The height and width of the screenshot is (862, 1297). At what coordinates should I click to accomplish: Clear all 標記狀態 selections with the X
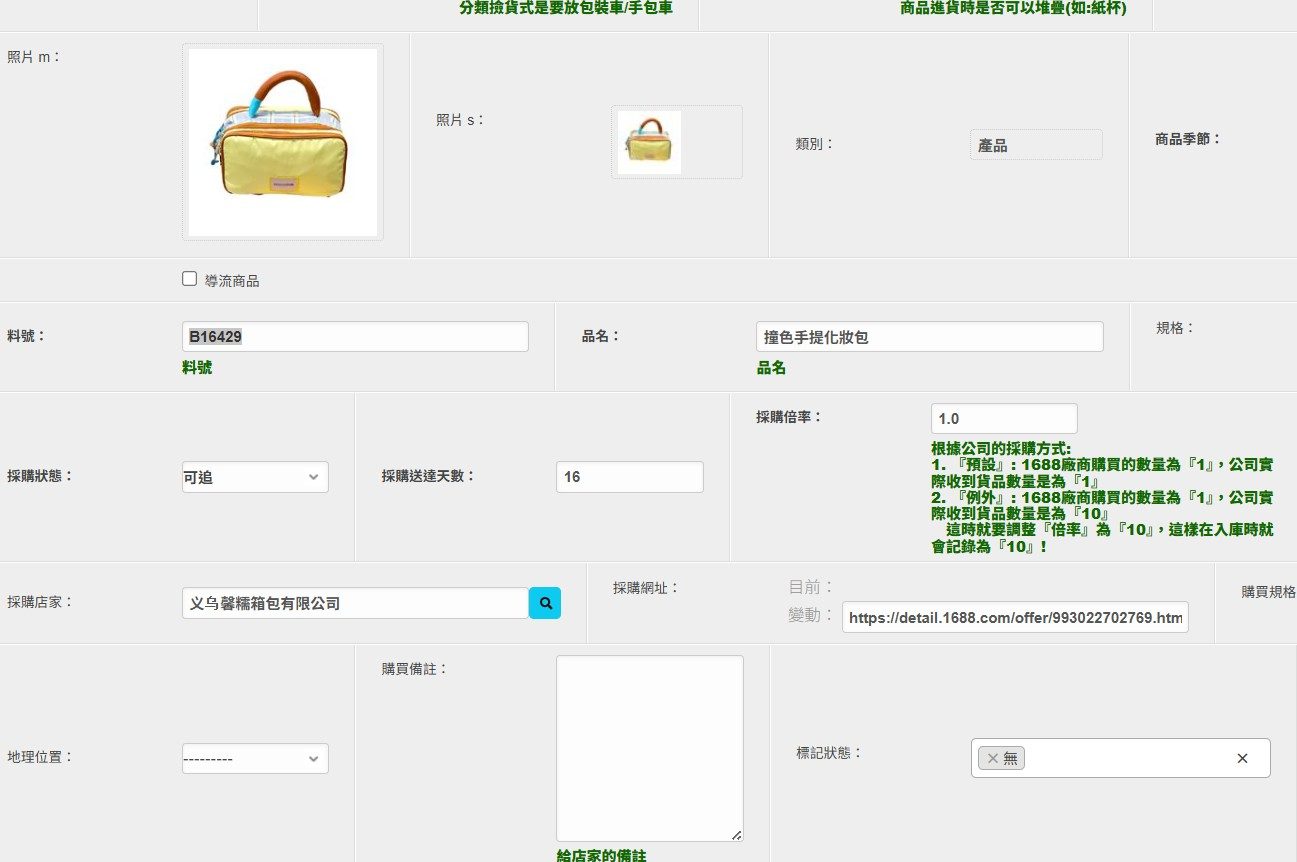(1242, 758)
